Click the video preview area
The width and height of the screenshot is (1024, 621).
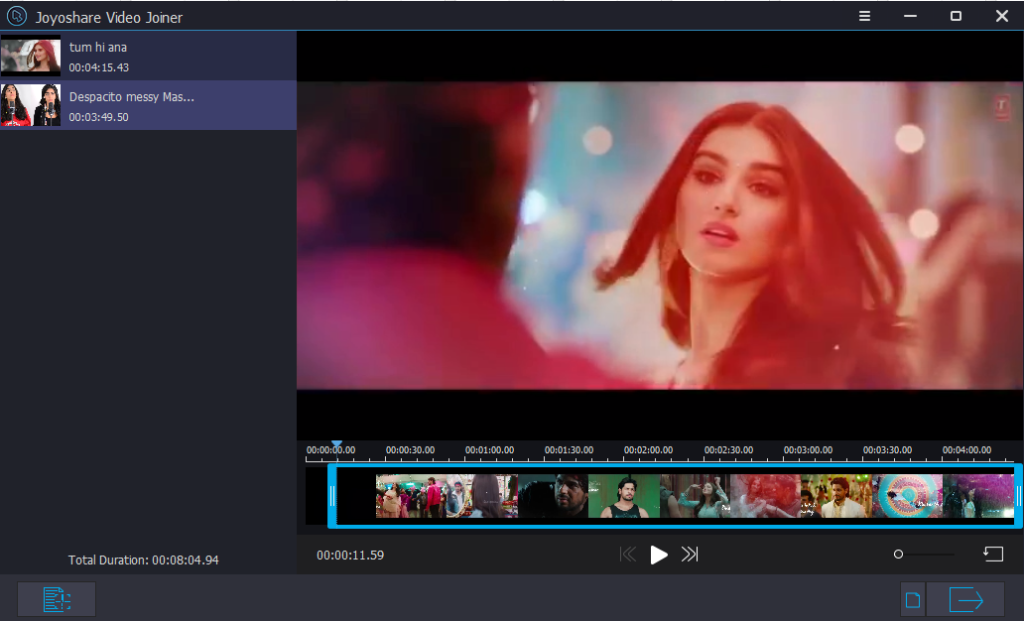click(660, 235)
